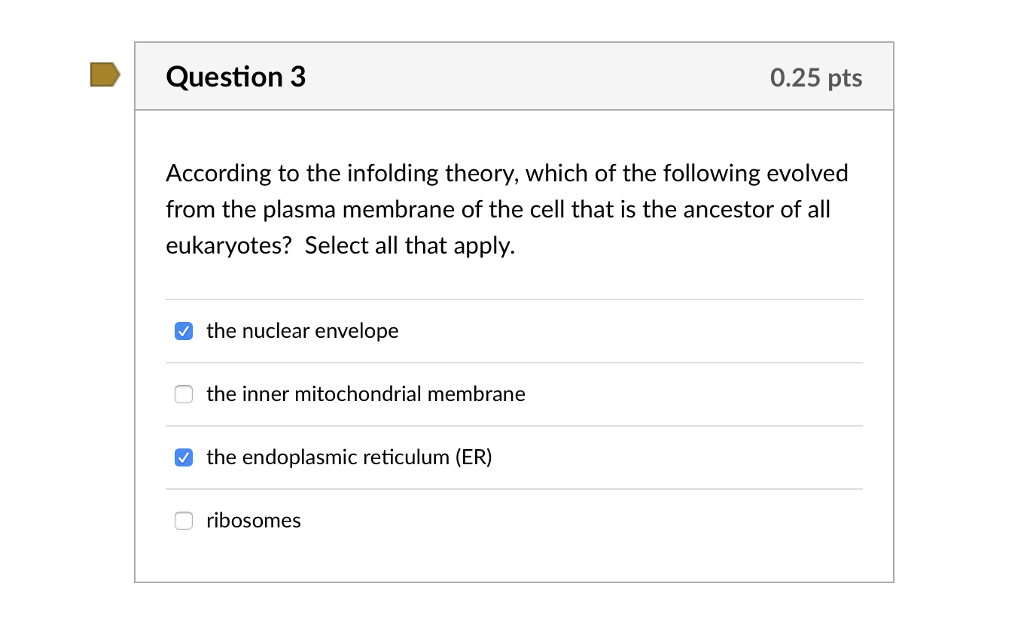
Task: Select 'the nuclear envelope' answer label
Action: click(x=301, y=330)
